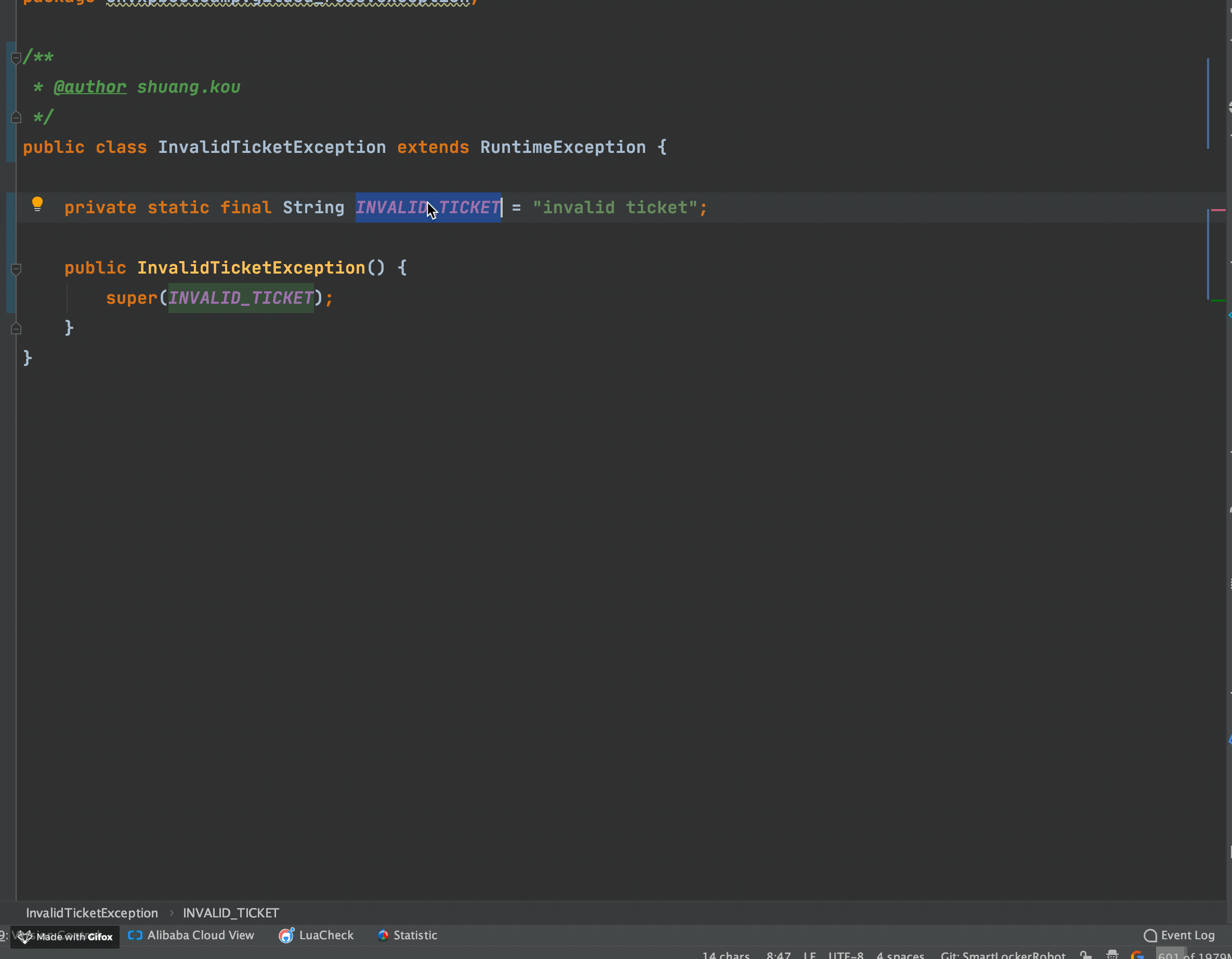
Task: Open the Statistic tool window
Action: pos(407,935)
